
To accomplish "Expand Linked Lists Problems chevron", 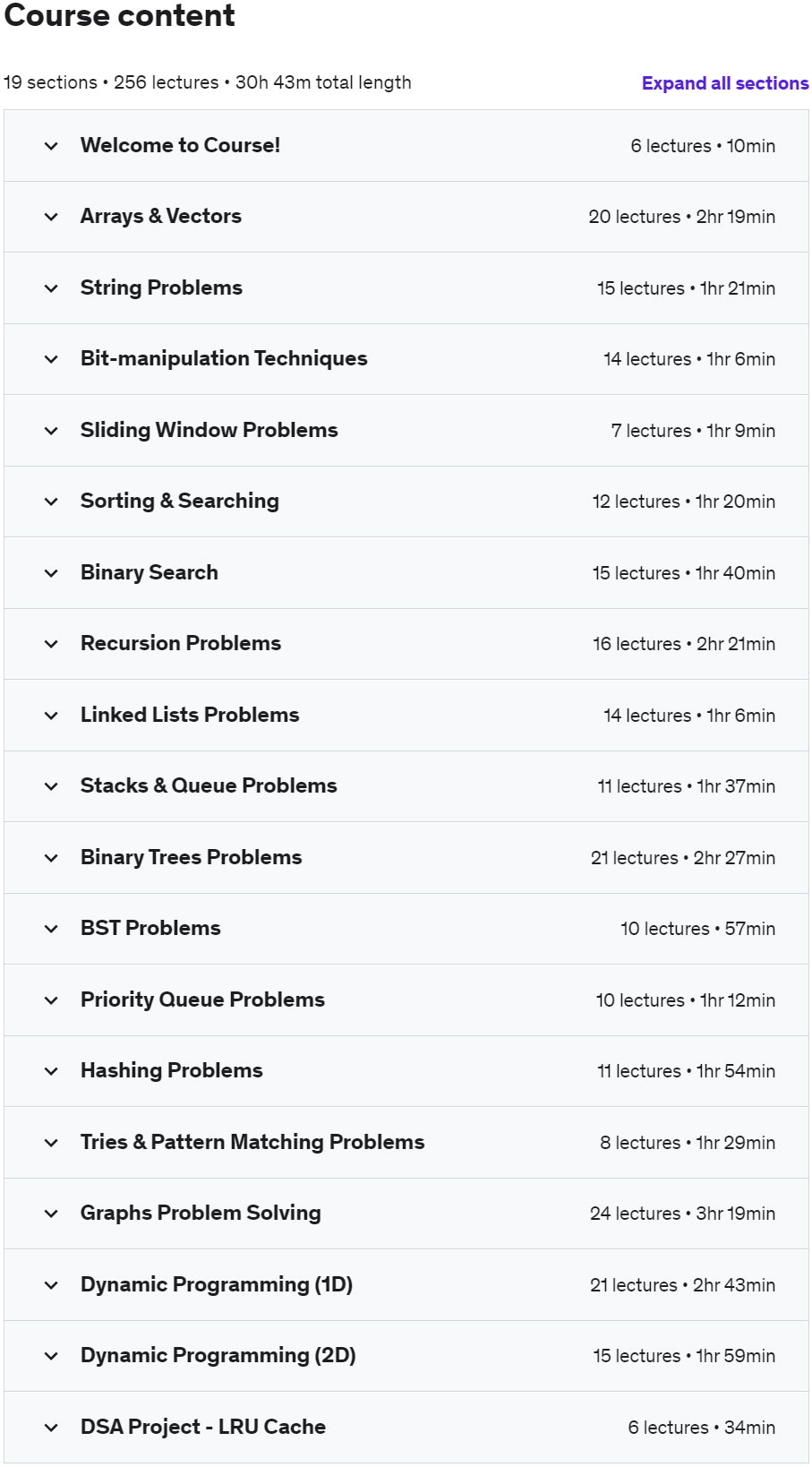I will coord(52,716).
